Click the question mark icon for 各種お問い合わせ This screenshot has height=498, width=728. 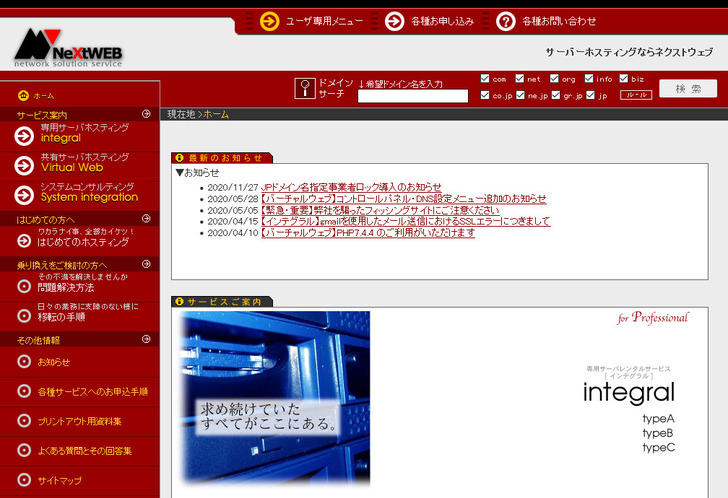(x=506, y=21)
